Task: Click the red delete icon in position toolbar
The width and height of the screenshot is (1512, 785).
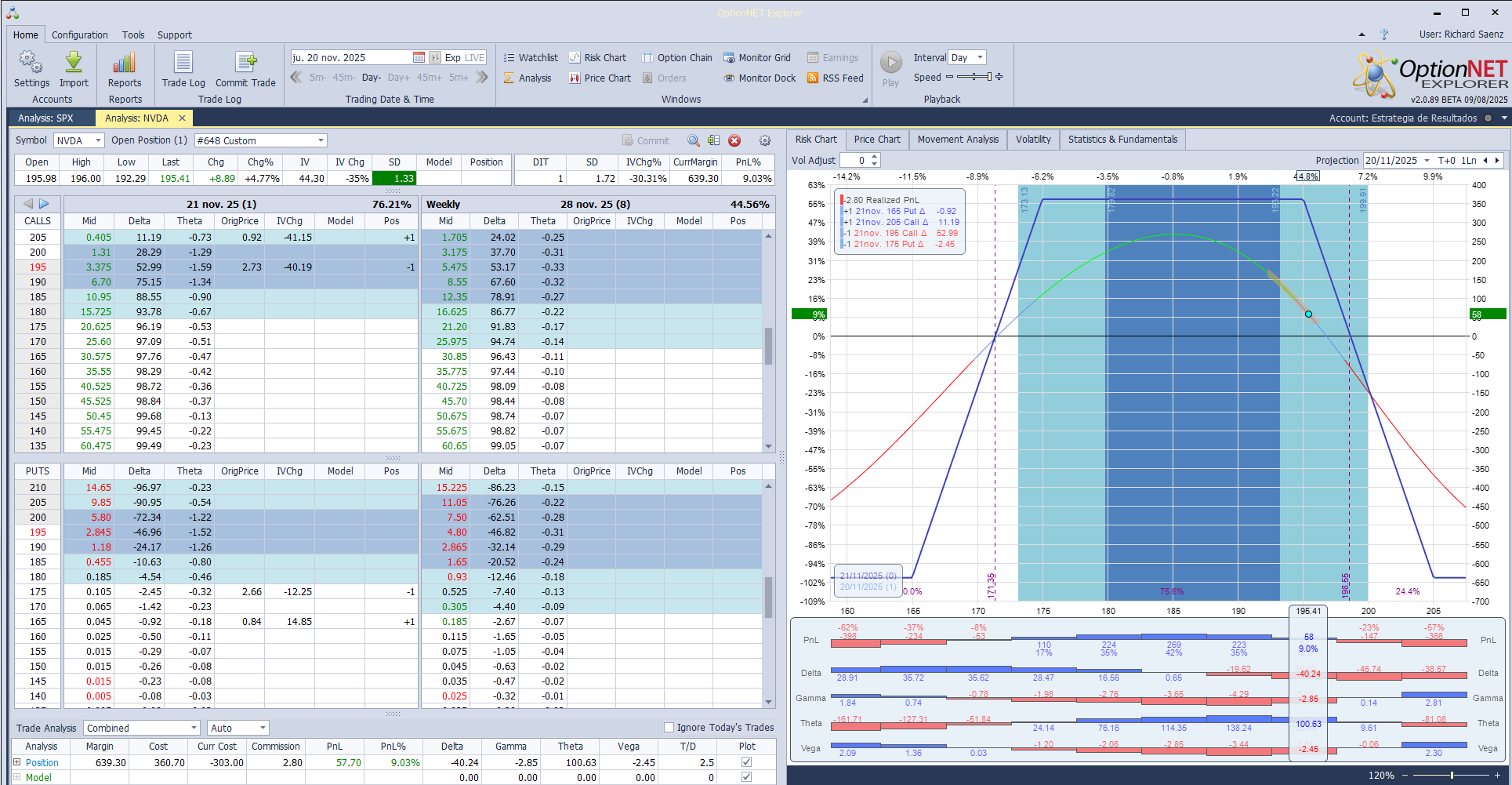Action: 734,140
